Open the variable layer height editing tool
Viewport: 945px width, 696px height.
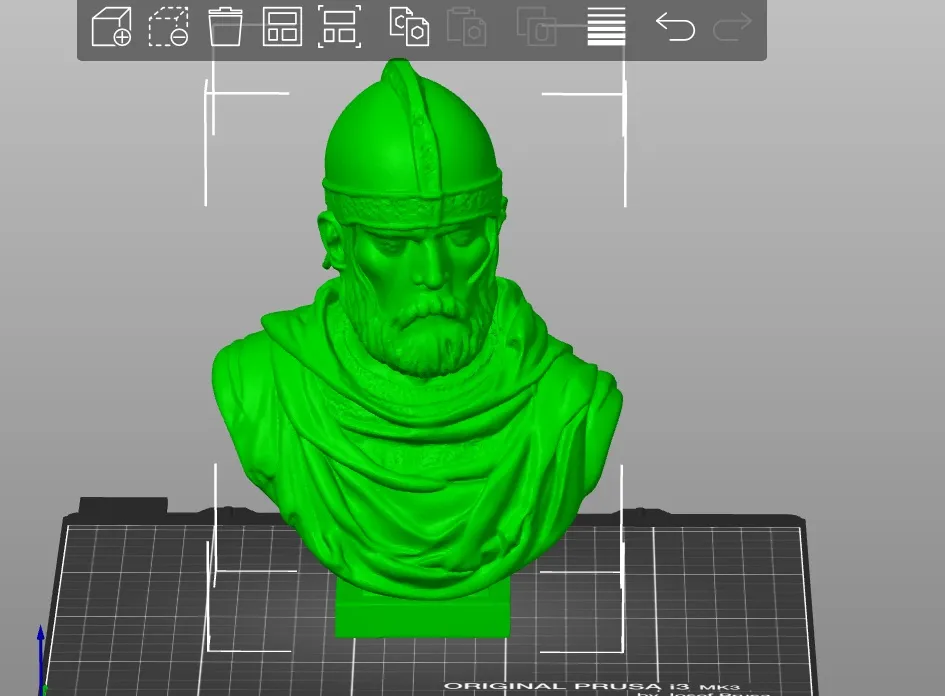(x=606, y=27)
